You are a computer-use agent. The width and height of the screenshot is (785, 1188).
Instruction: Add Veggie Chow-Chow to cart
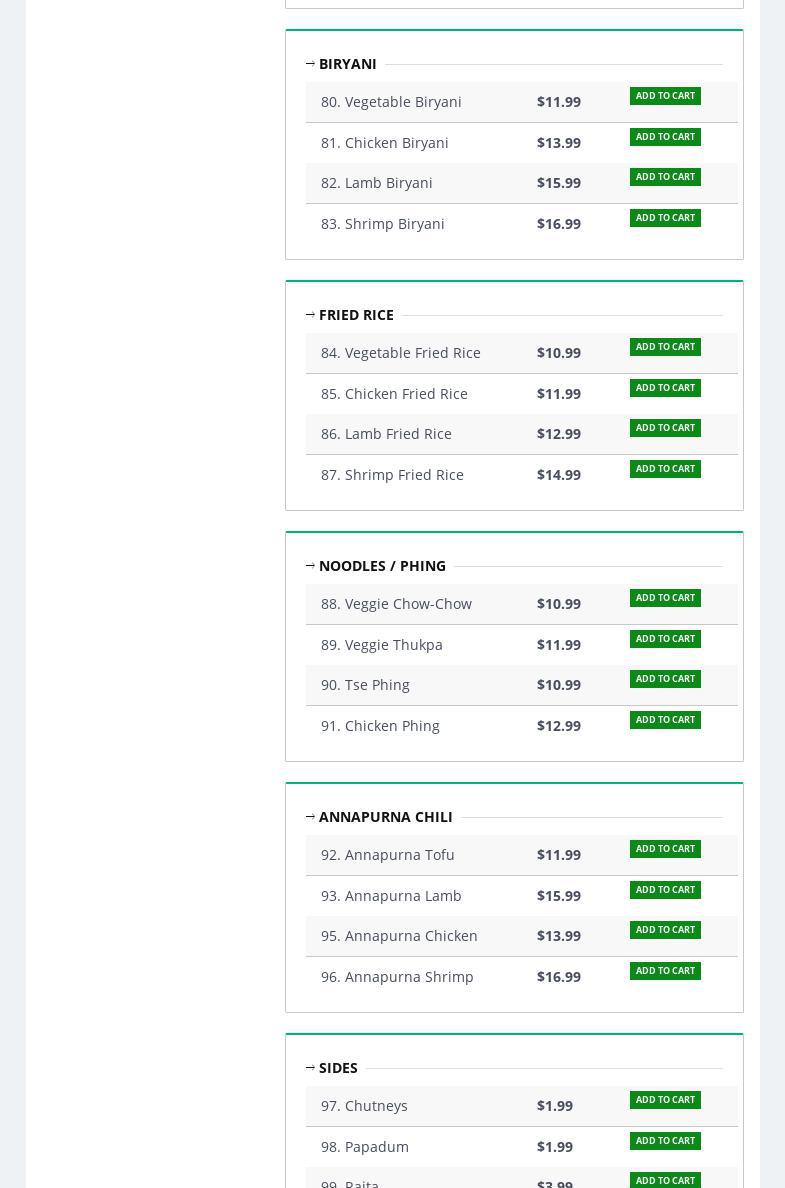pyautogui.click(x=665, y=598)
